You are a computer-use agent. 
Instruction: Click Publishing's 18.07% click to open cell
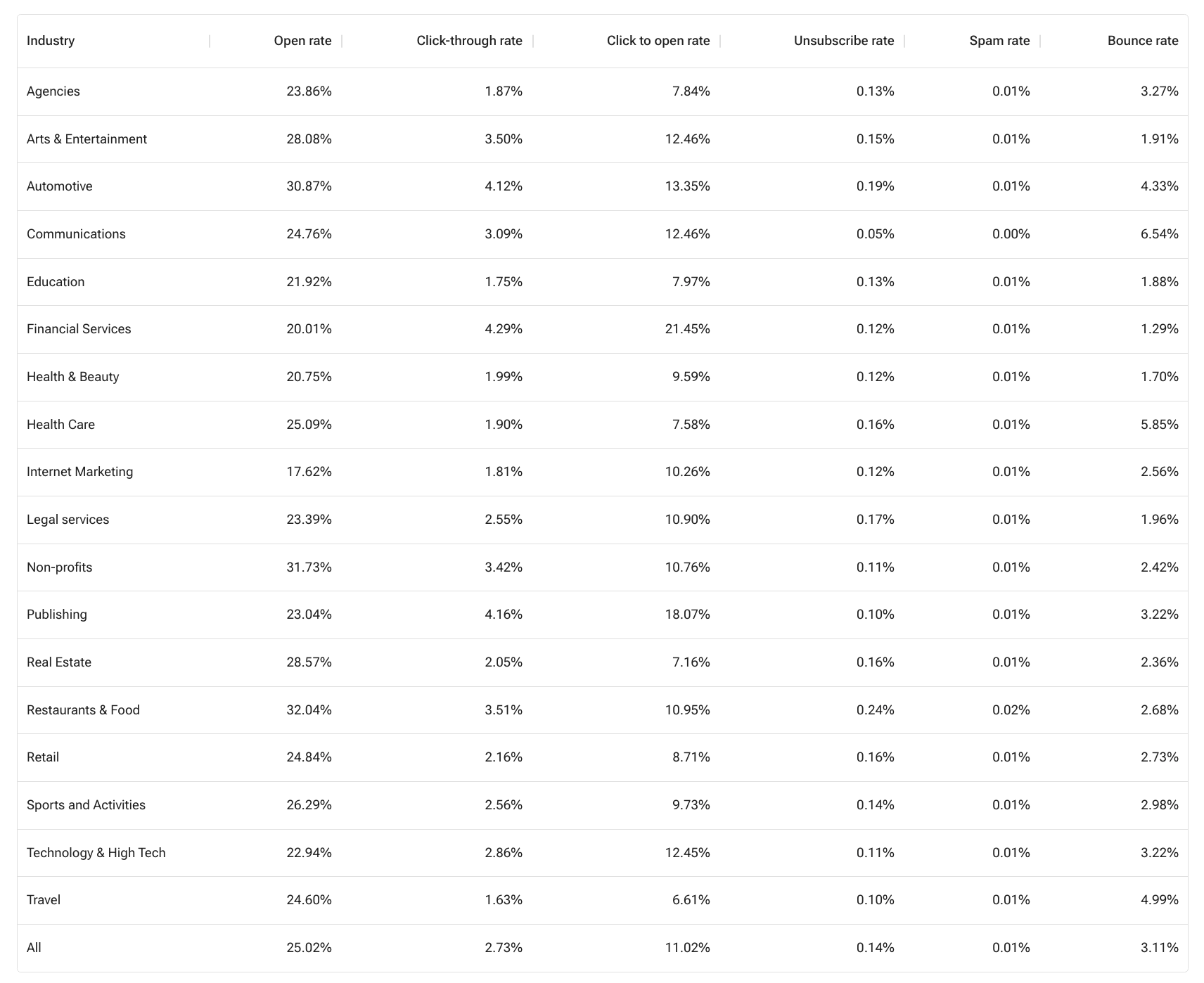687,615
